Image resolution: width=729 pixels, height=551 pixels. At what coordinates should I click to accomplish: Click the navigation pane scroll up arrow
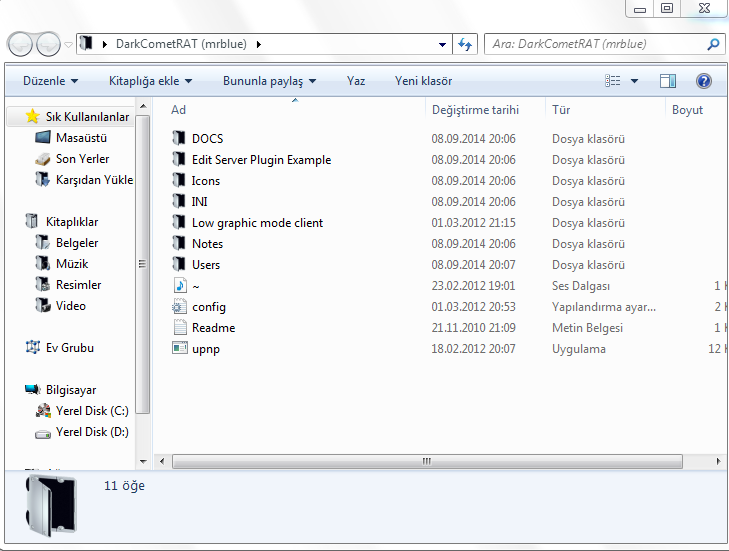143,106
